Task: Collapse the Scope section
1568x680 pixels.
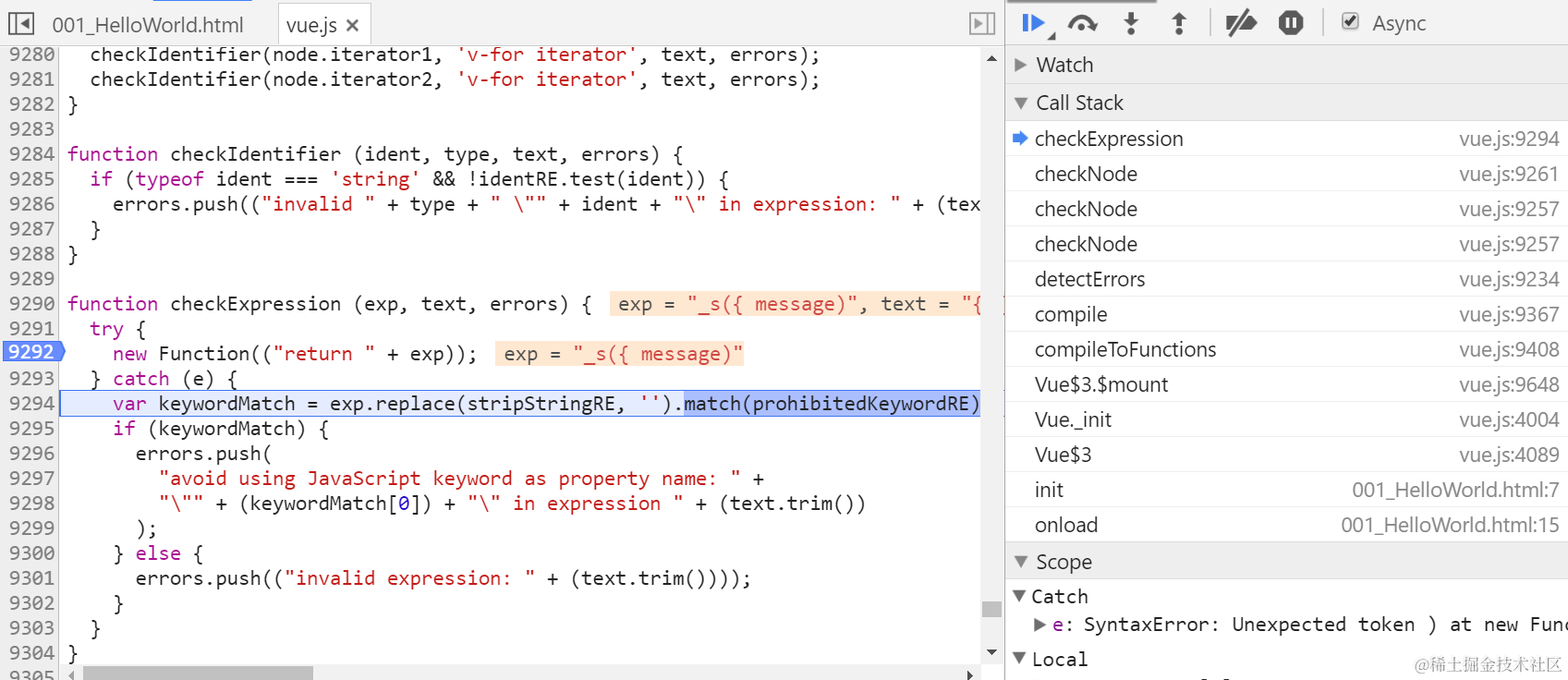Action: 1020,562
